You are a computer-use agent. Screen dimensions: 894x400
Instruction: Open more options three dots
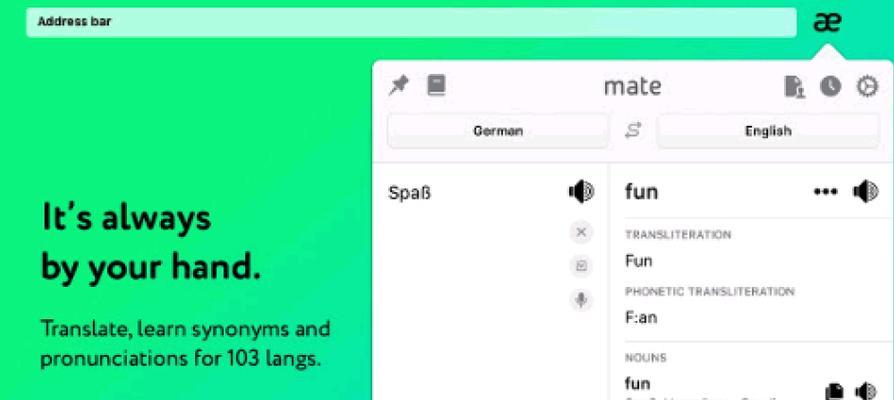[x=826, y=192]
